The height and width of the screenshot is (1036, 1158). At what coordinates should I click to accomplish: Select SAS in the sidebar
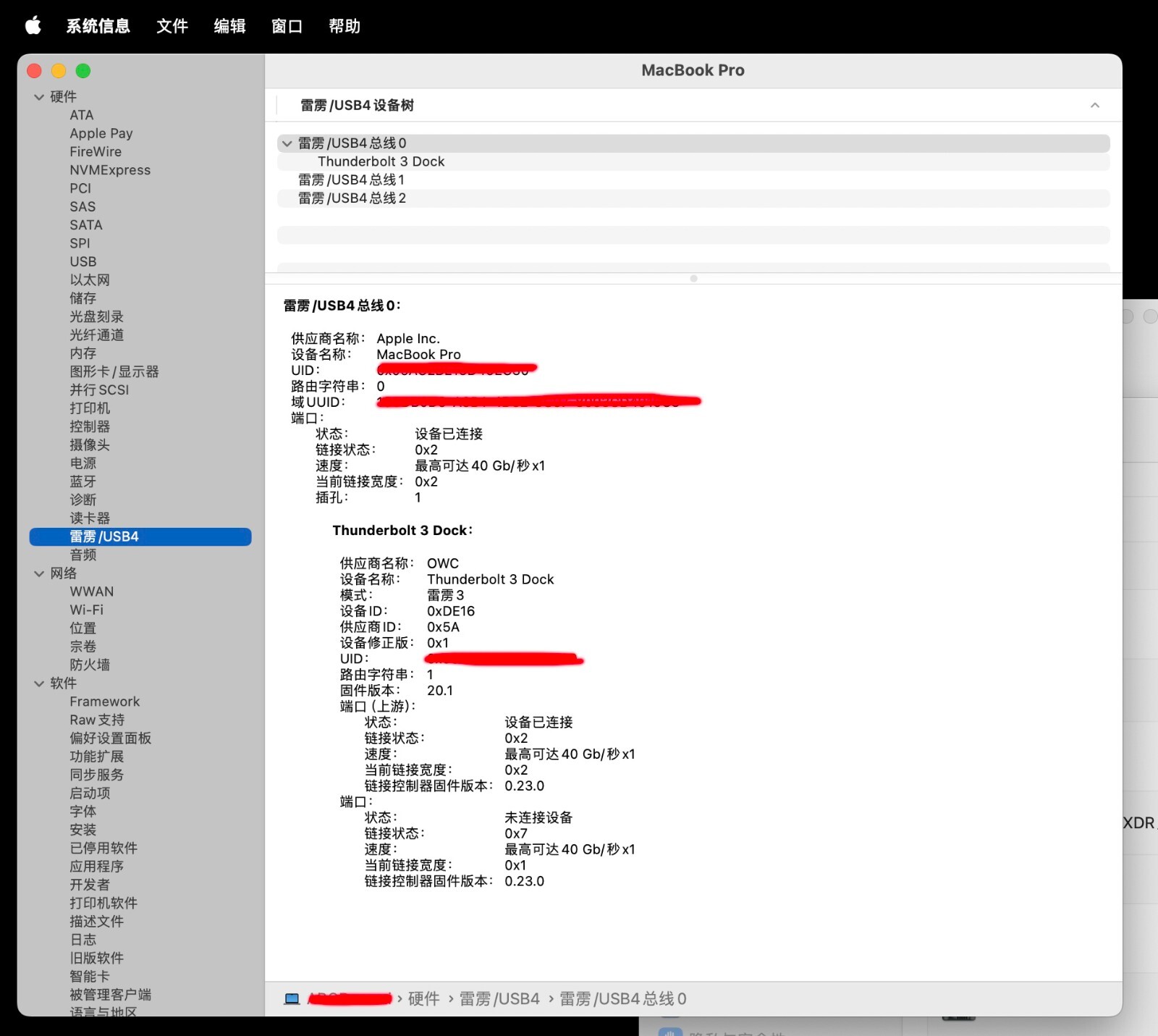pyautogui.click(x=83, y=207)
